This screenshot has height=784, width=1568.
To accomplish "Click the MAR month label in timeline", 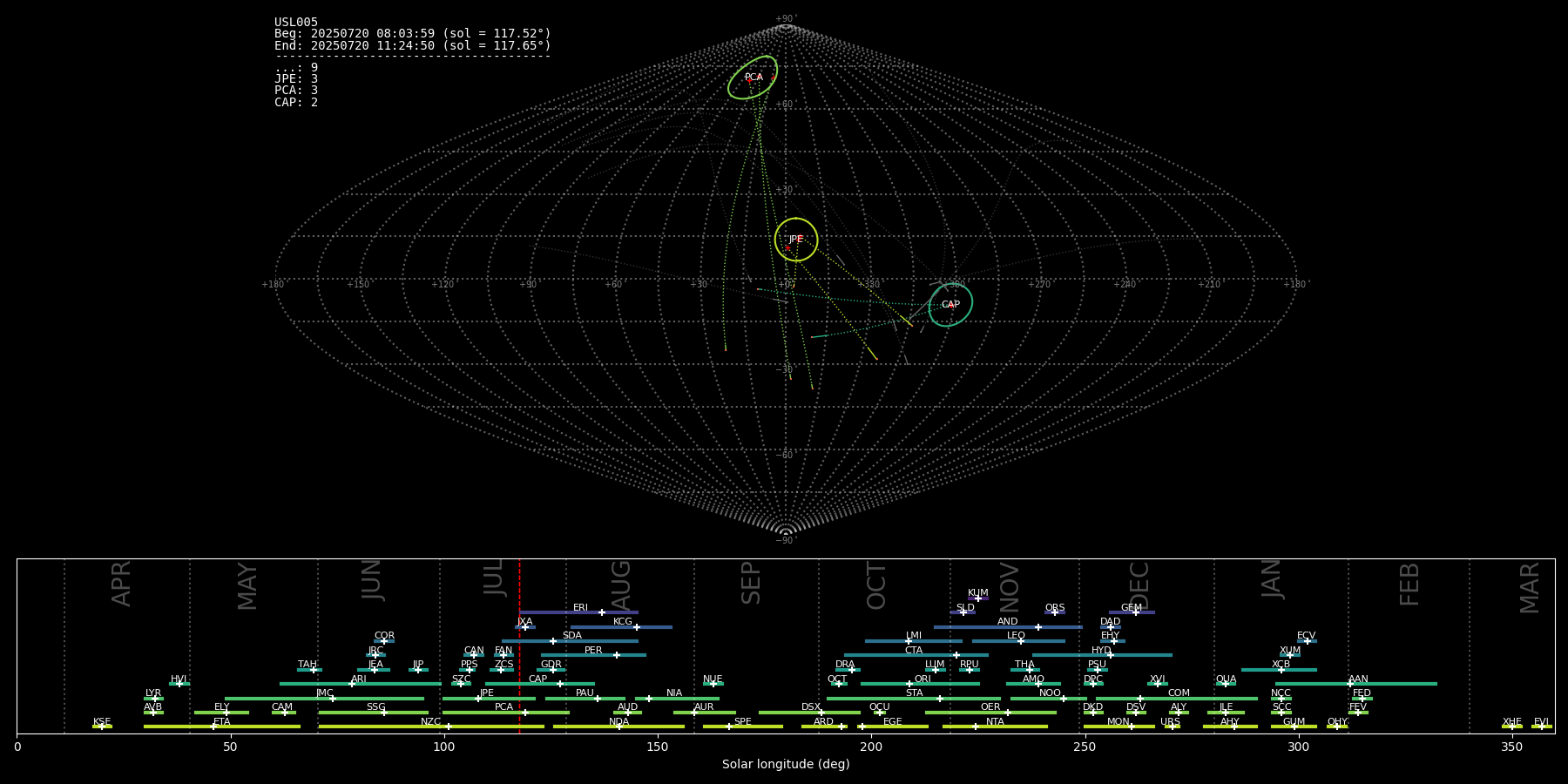I will [1530, 587].
